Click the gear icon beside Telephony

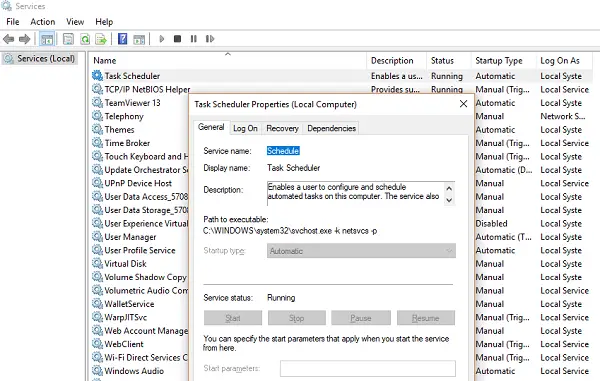click(98, 116)
